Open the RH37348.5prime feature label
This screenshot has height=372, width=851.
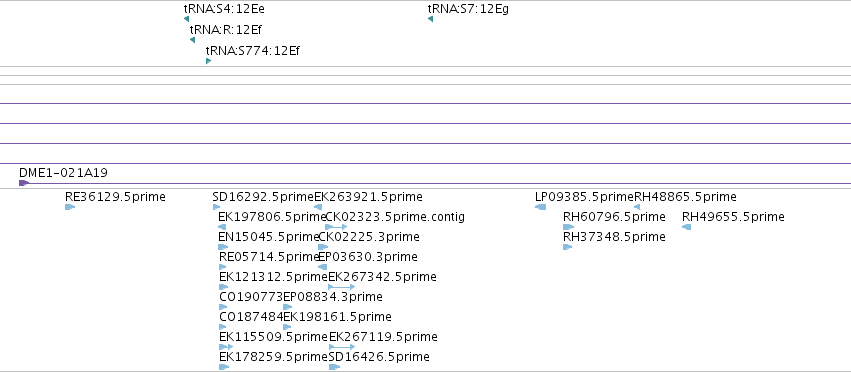click(x=614, y=236)
